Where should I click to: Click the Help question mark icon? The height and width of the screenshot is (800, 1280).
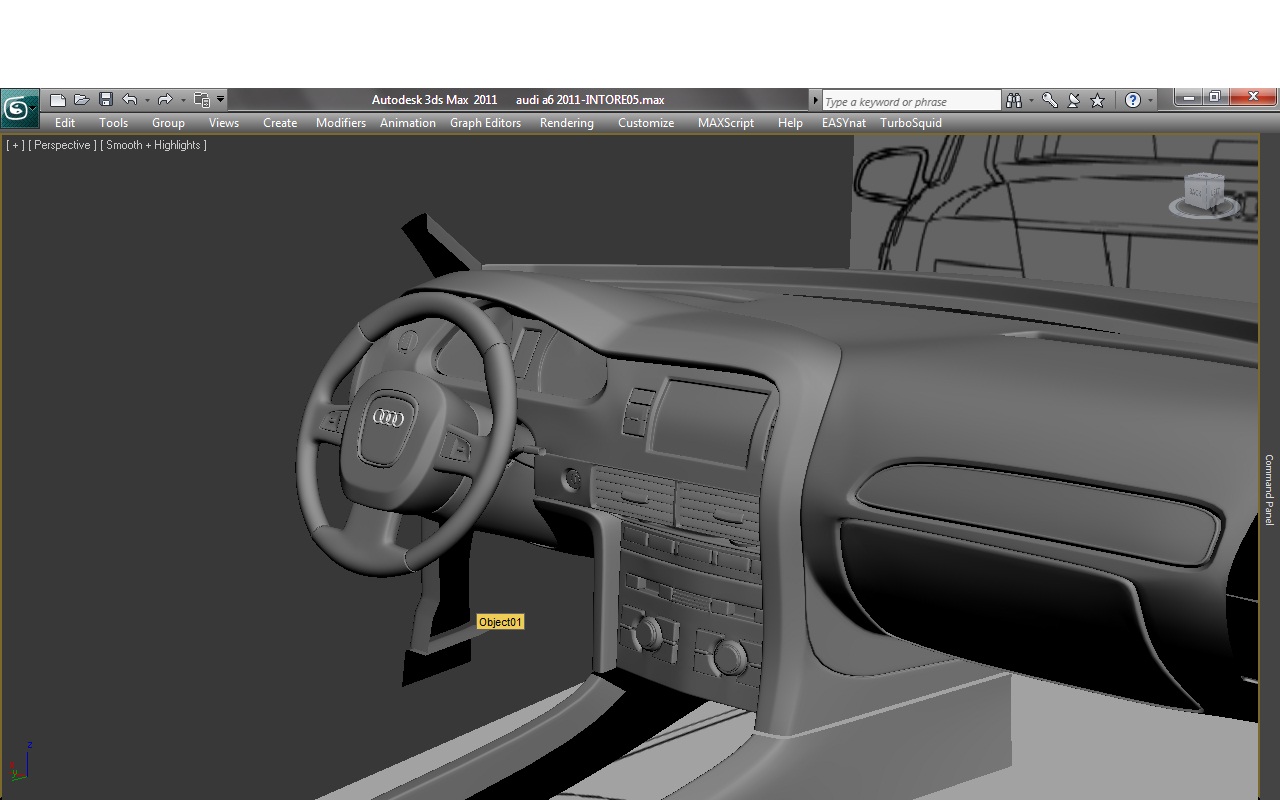pyautogui.click(x=1132, y=101)
